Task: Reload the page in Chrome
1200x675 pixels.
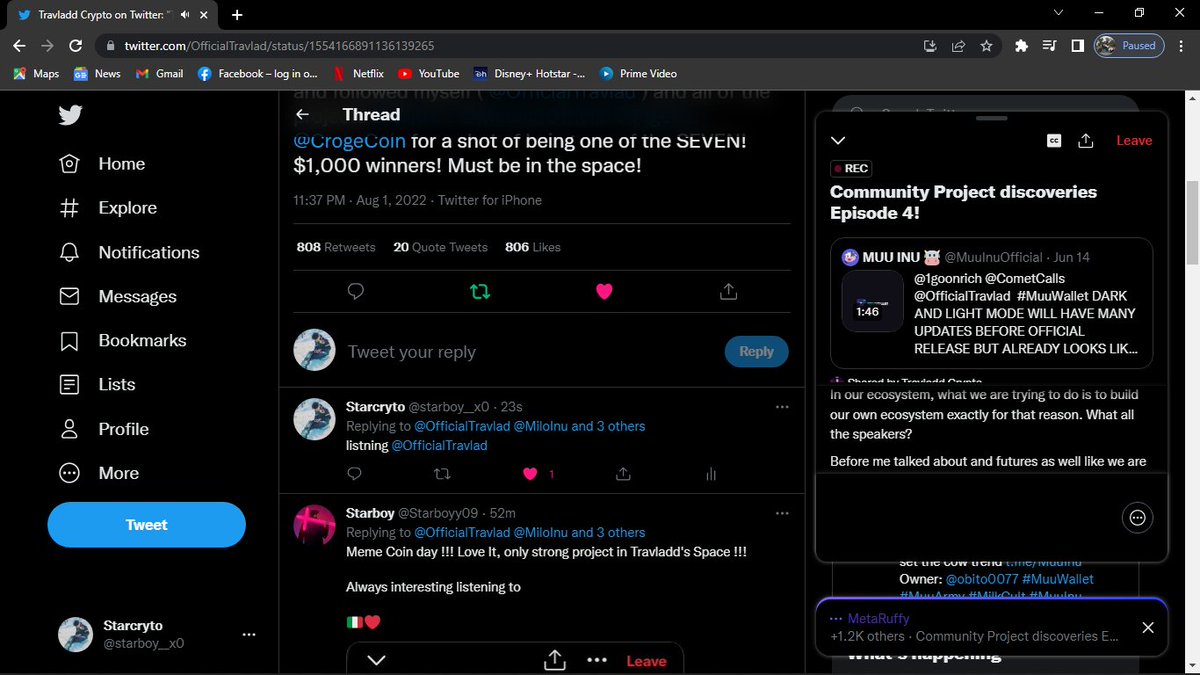Action: tap(75, 46)
